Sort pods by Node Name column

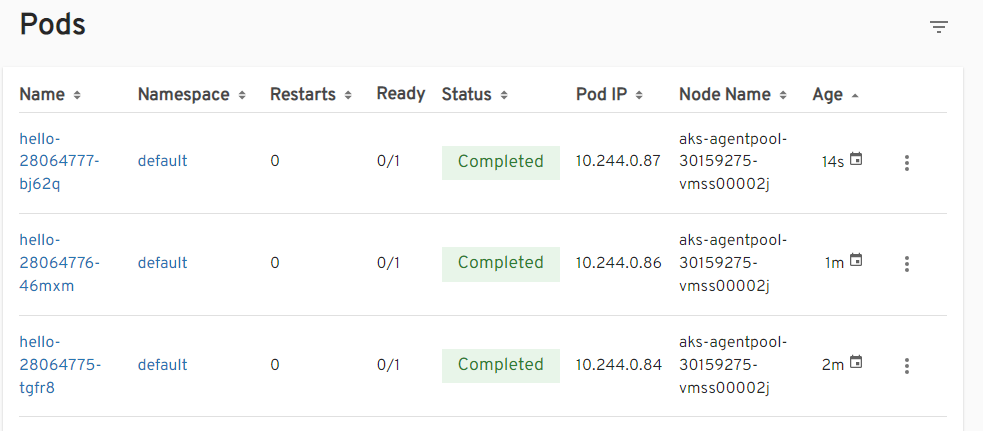point(733,95)
